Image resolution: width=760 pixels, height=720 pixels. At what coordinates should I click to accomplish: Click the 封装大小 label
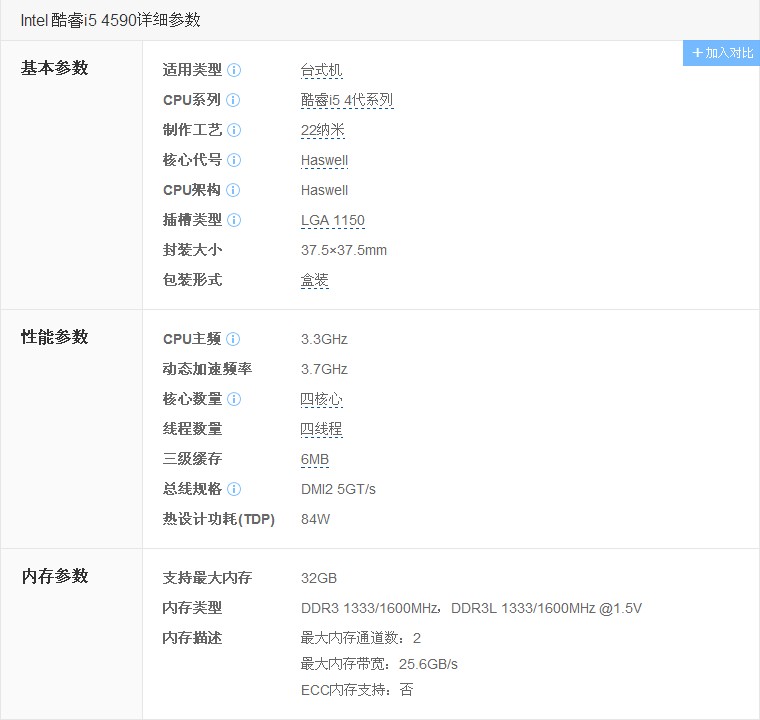(x=192, y=250)
